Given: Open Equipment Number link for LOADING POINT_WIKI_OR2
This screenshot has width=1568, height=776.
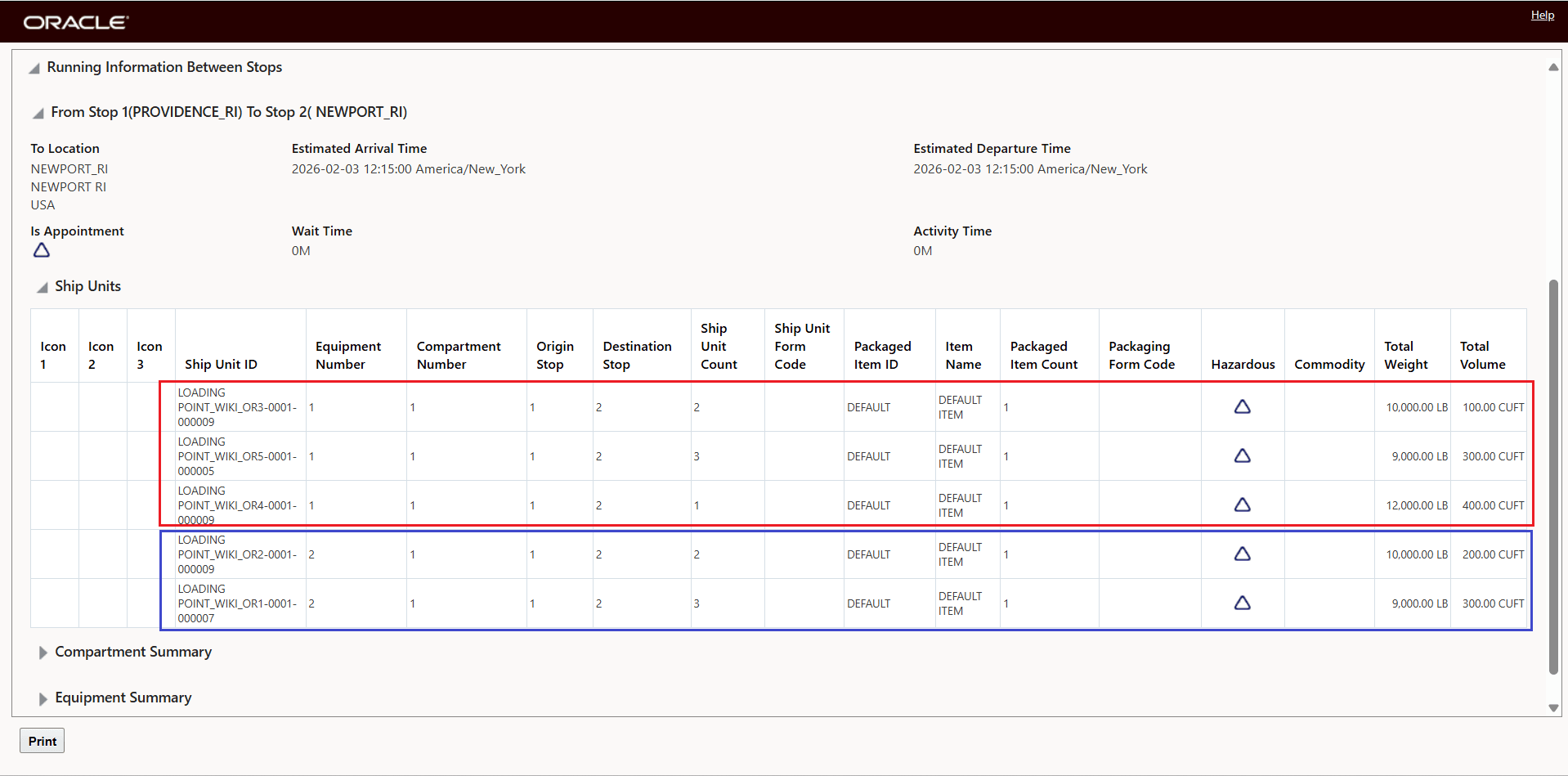Looking at the screenshot, I should pos(311,554).
